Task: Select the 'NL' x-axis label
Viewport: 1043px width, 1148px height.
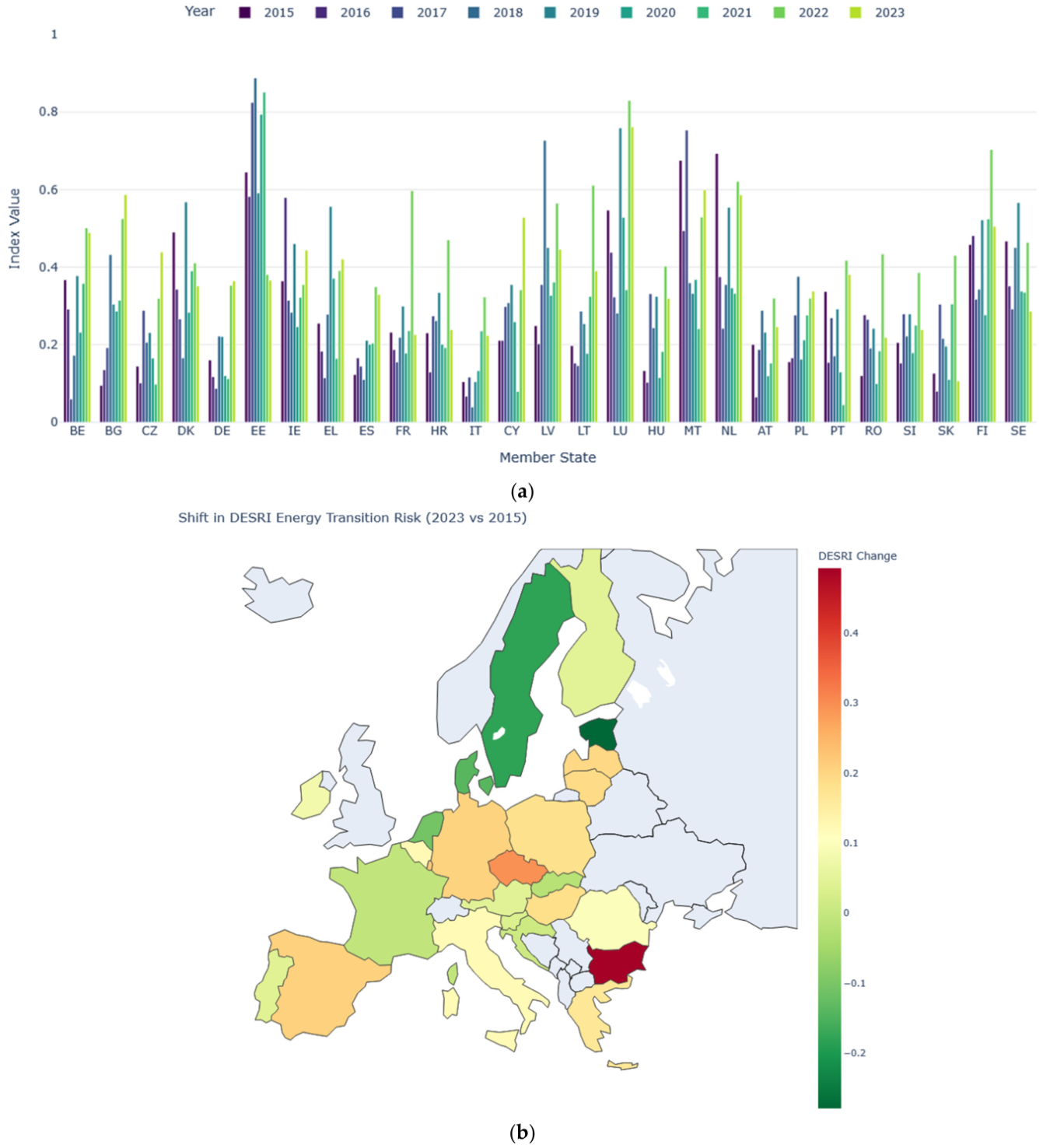Action: (x=729, y=431)
